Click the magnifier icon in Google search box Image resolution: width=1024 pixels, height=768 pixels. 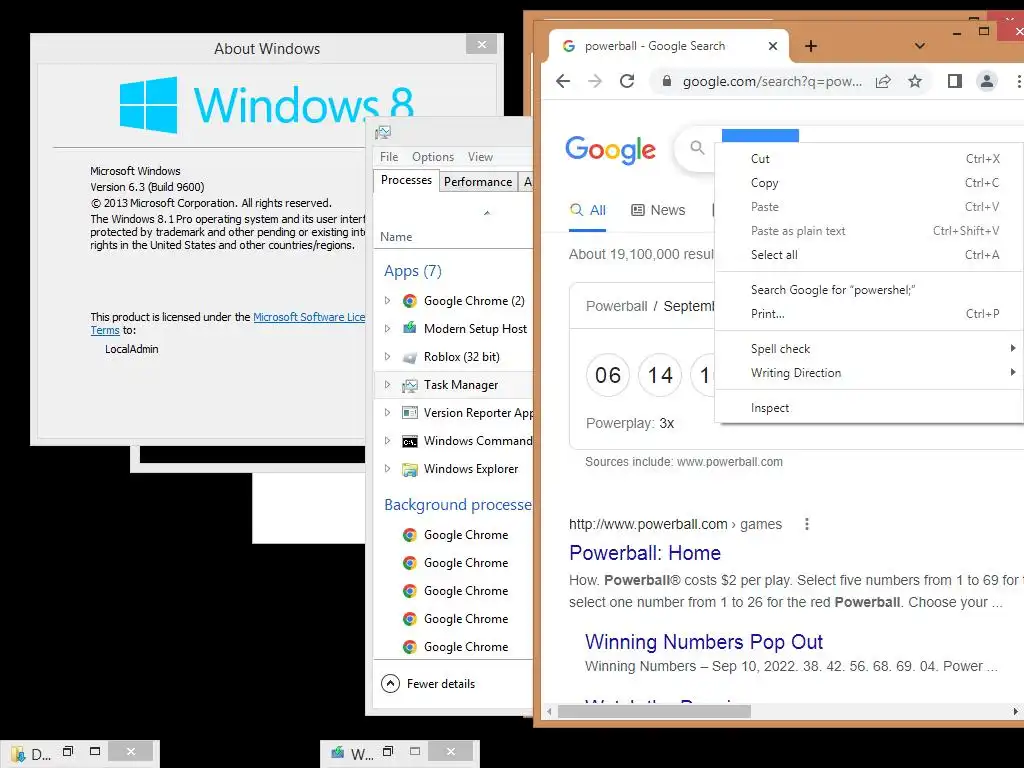coord(697,148)
